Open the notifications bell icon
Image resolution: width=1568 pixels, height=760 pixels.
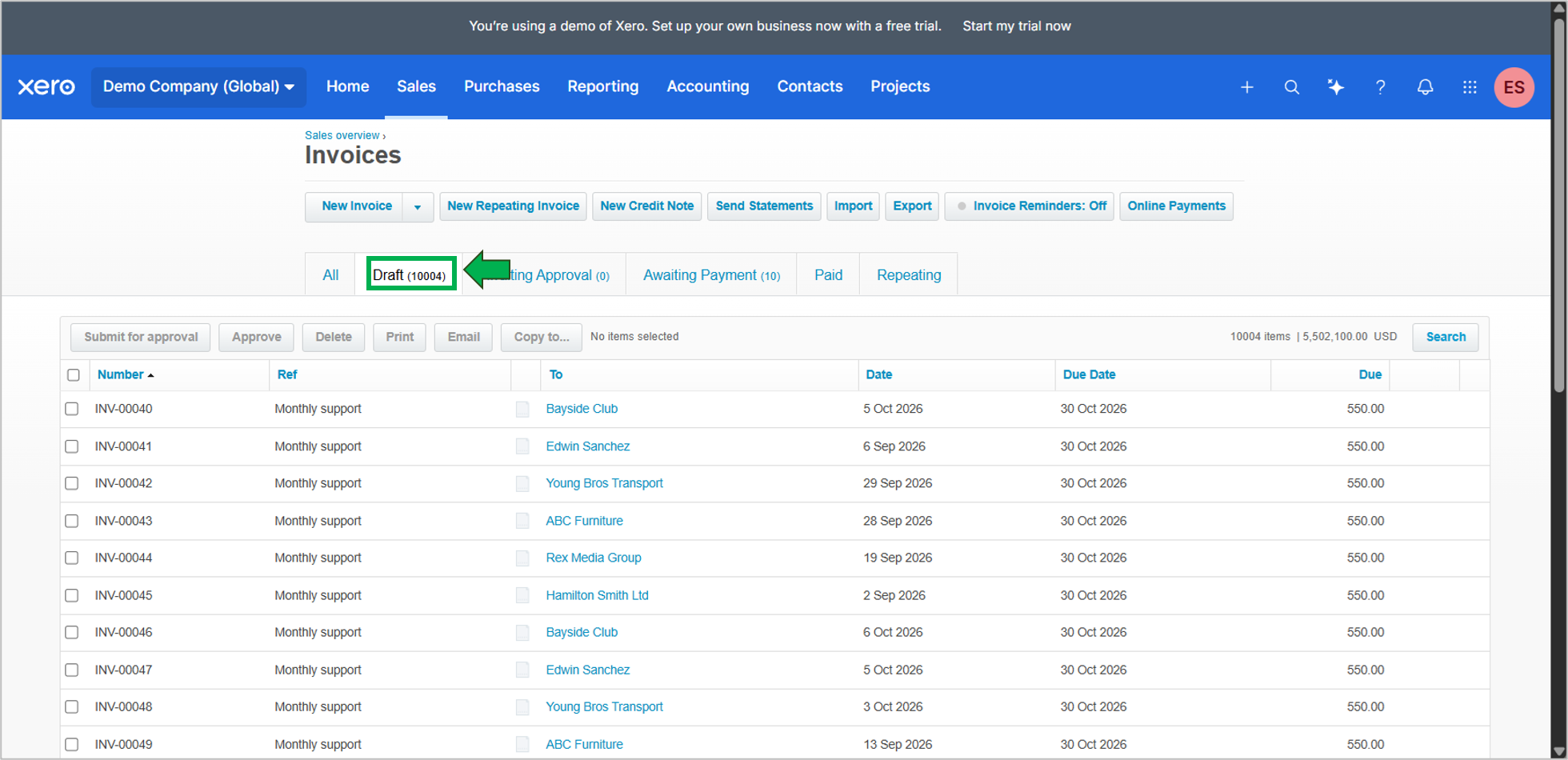click(x=1425, y=87)
